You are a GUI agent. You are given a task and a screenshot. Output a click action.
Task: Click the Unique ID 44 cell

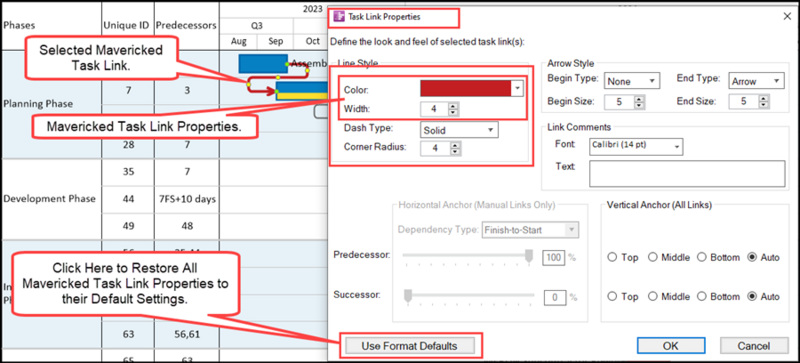click(x=127, y=199)
